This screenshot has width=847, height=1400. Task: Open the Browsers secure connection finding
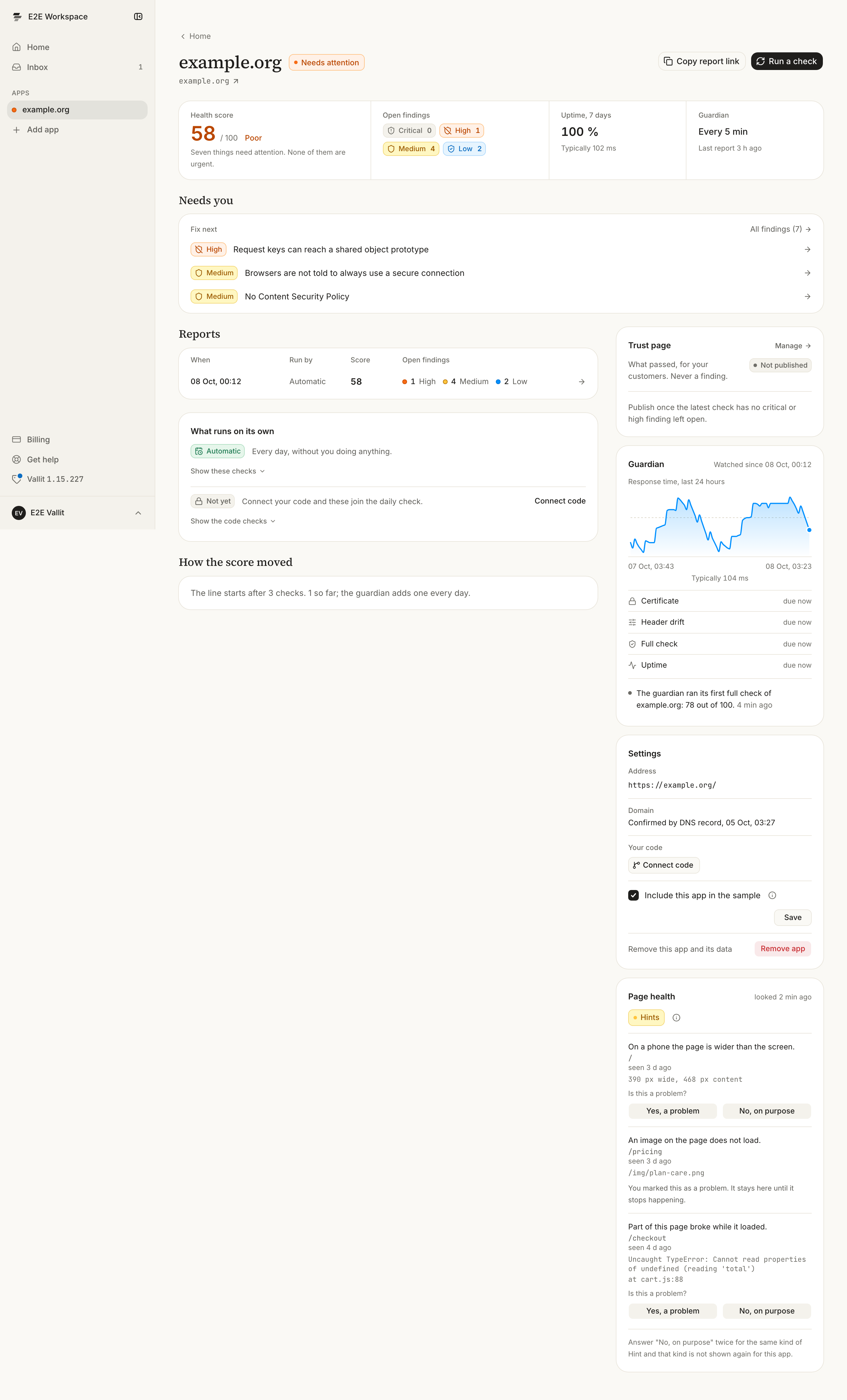(x=501, y=273)
